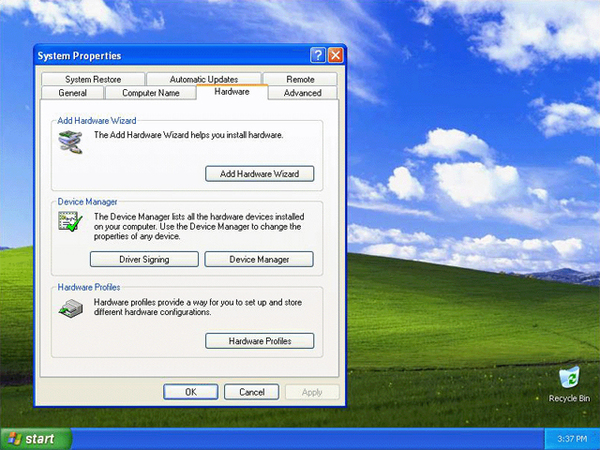Select the Recycle Bin desktop icon
The width and height of the screenshot is (600, 450).
(x=569, y=380)
